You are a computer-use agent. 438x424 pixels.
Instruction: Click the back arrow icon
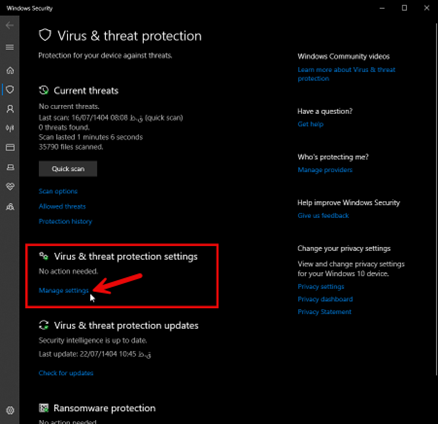10,25
